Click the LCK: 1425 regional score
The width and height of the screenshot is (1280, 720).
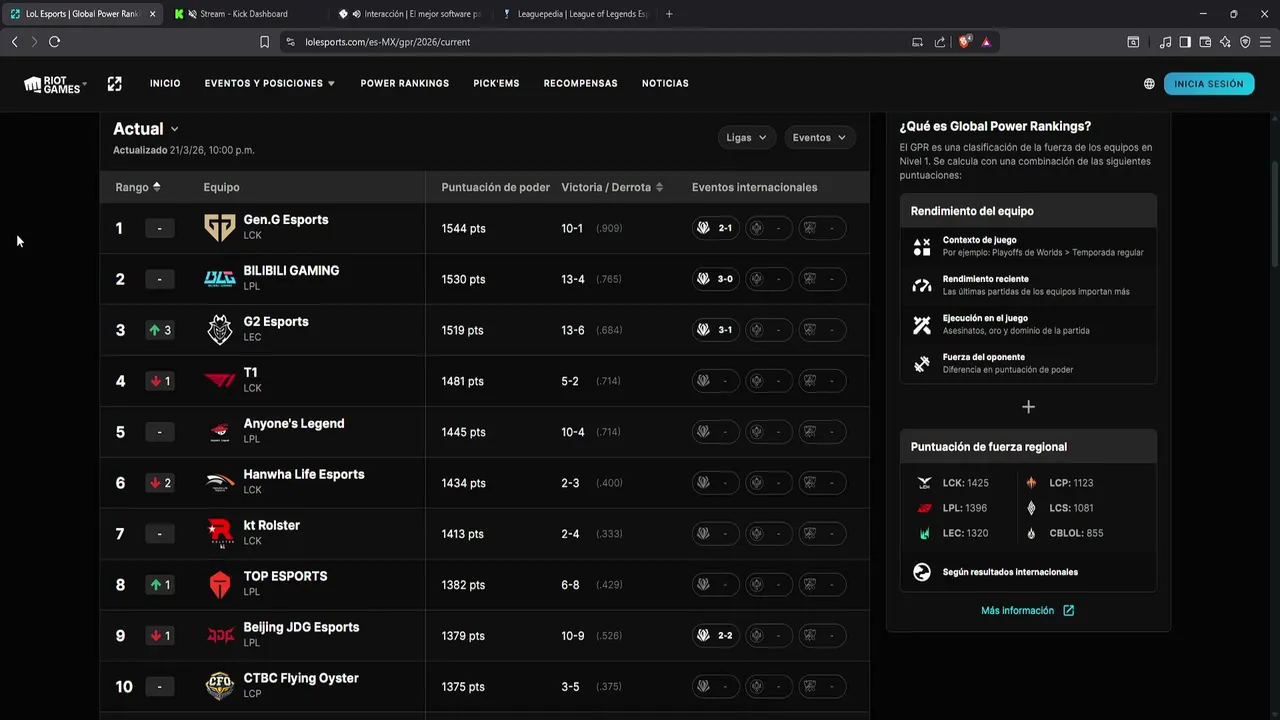pos(953,483)
